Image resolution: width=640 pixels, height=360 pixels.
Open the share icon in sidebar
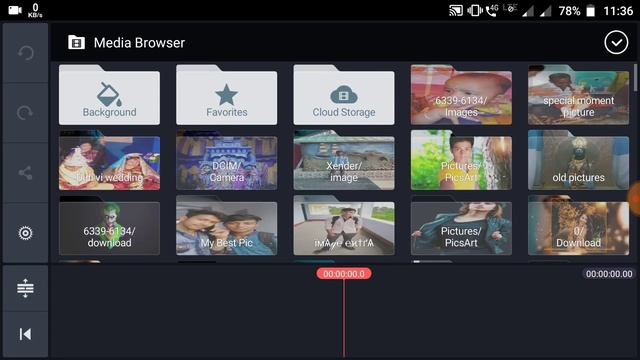pos(25,173)
